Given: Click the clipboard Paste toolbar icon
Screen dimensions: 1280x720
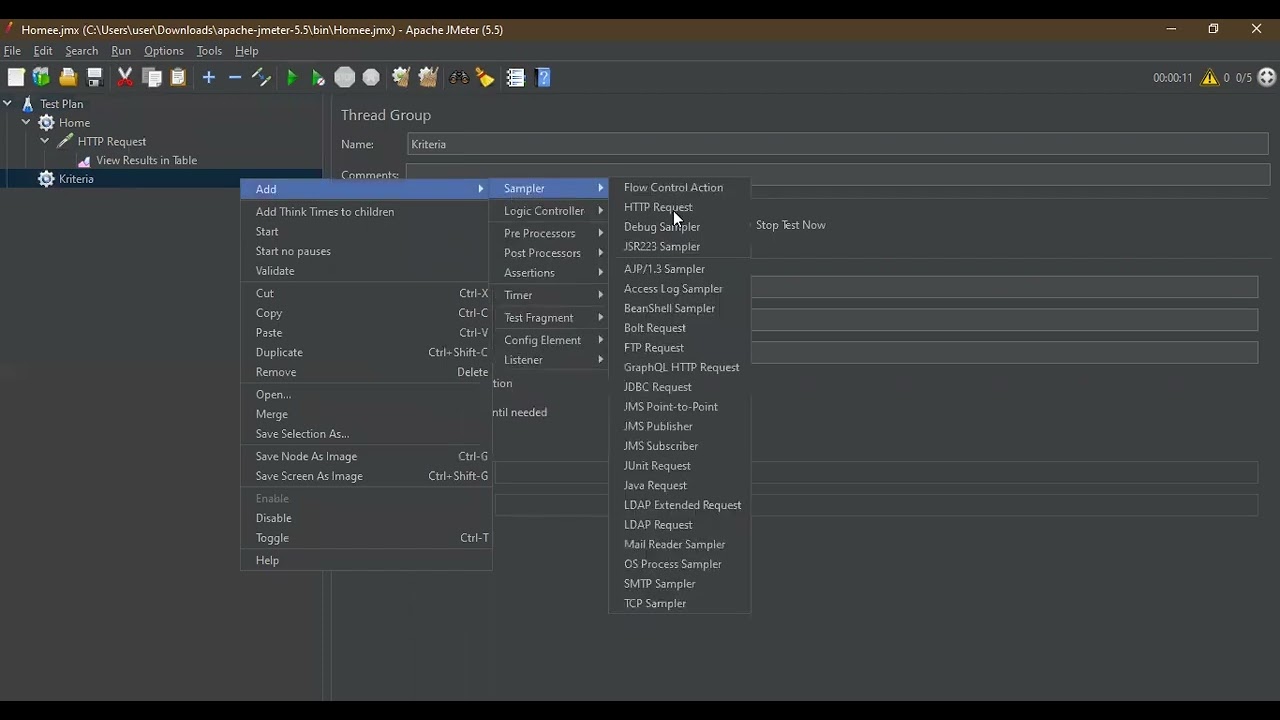Looking at the screenshot, I should pyautogui.click(x=178, y=77).
